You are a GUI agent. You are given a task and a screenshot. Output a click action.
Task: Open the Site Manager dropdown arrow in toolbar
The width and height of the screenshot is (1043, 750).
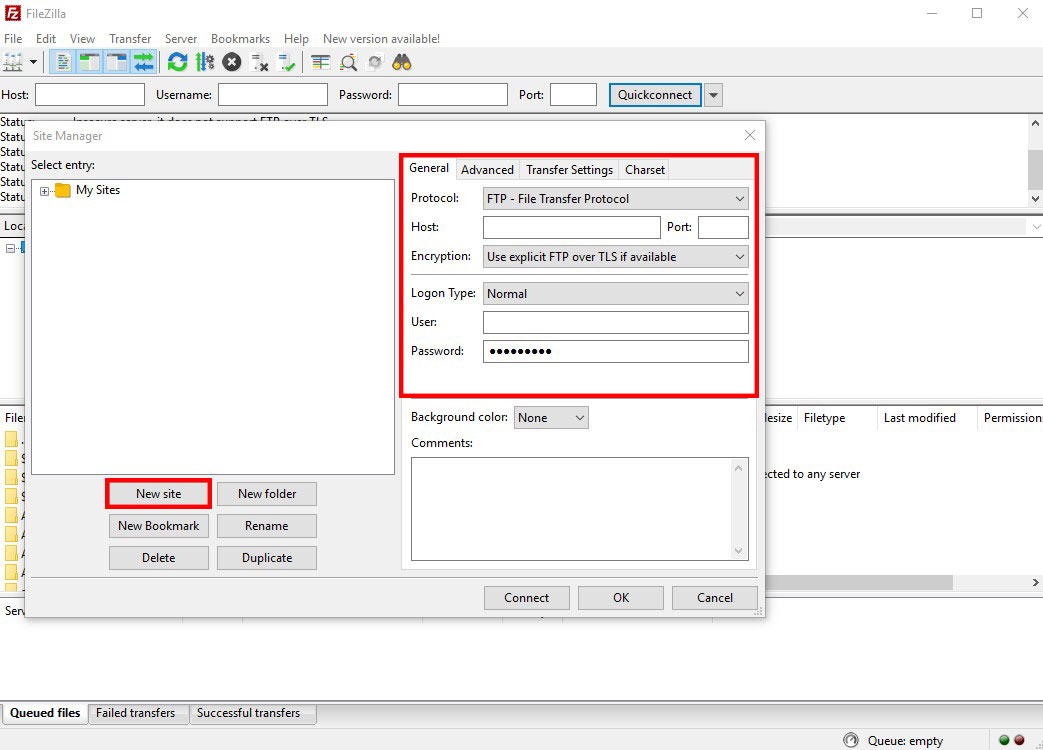coord(33,62)
